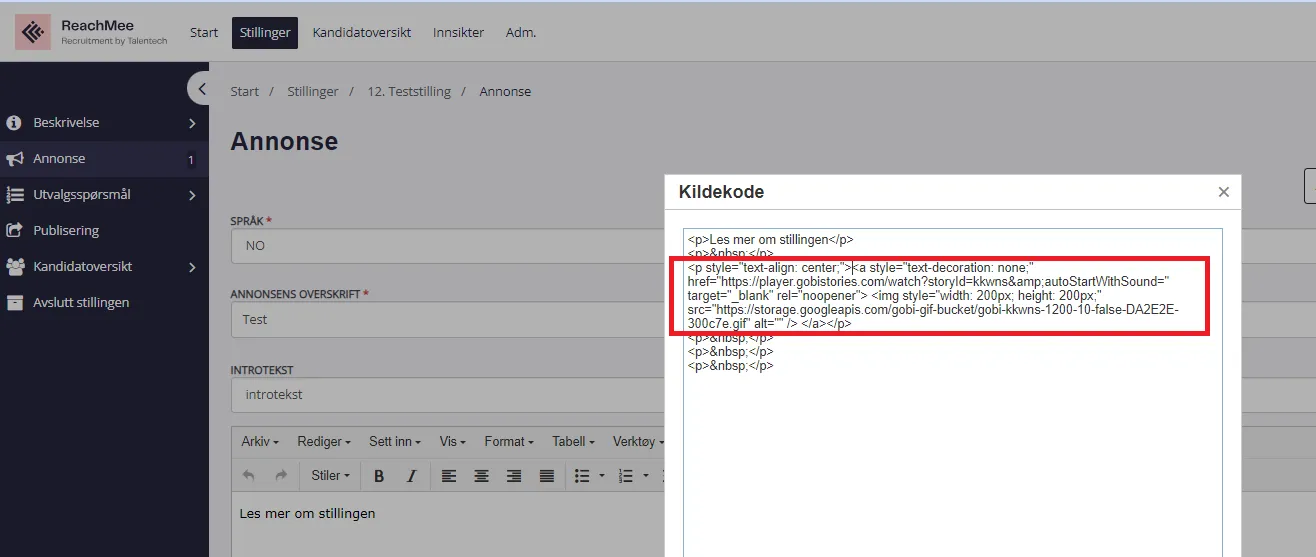Open the Sett inn editor menu
Image resolution: width=1316 pixels, height=557 pixels.
394,441
